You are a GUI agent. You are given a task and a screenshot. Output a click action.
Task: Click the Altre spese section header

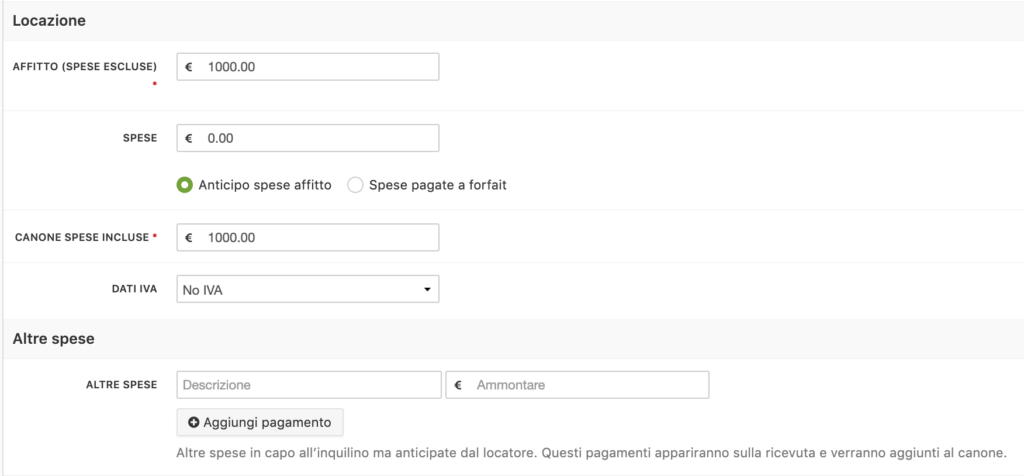(x=54, y=339)
